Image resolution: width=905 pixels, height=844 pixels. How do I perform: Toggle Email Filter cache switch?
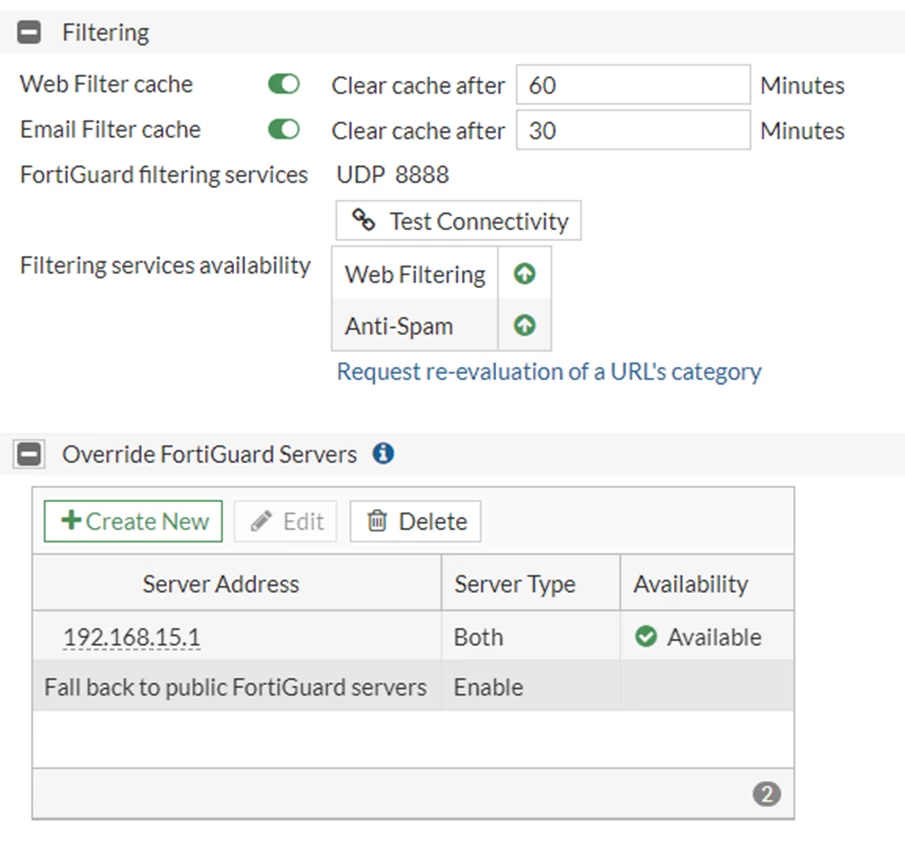283,129
